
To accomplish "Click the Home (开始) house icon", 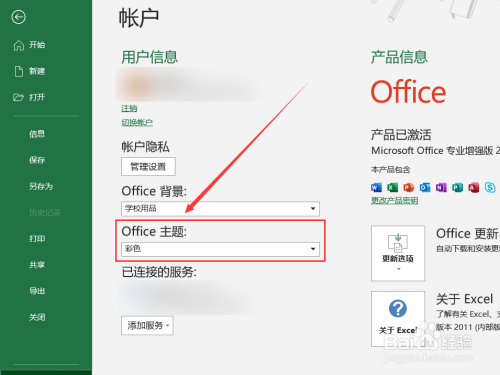I will pyautogui.click(x=19, y=45).
